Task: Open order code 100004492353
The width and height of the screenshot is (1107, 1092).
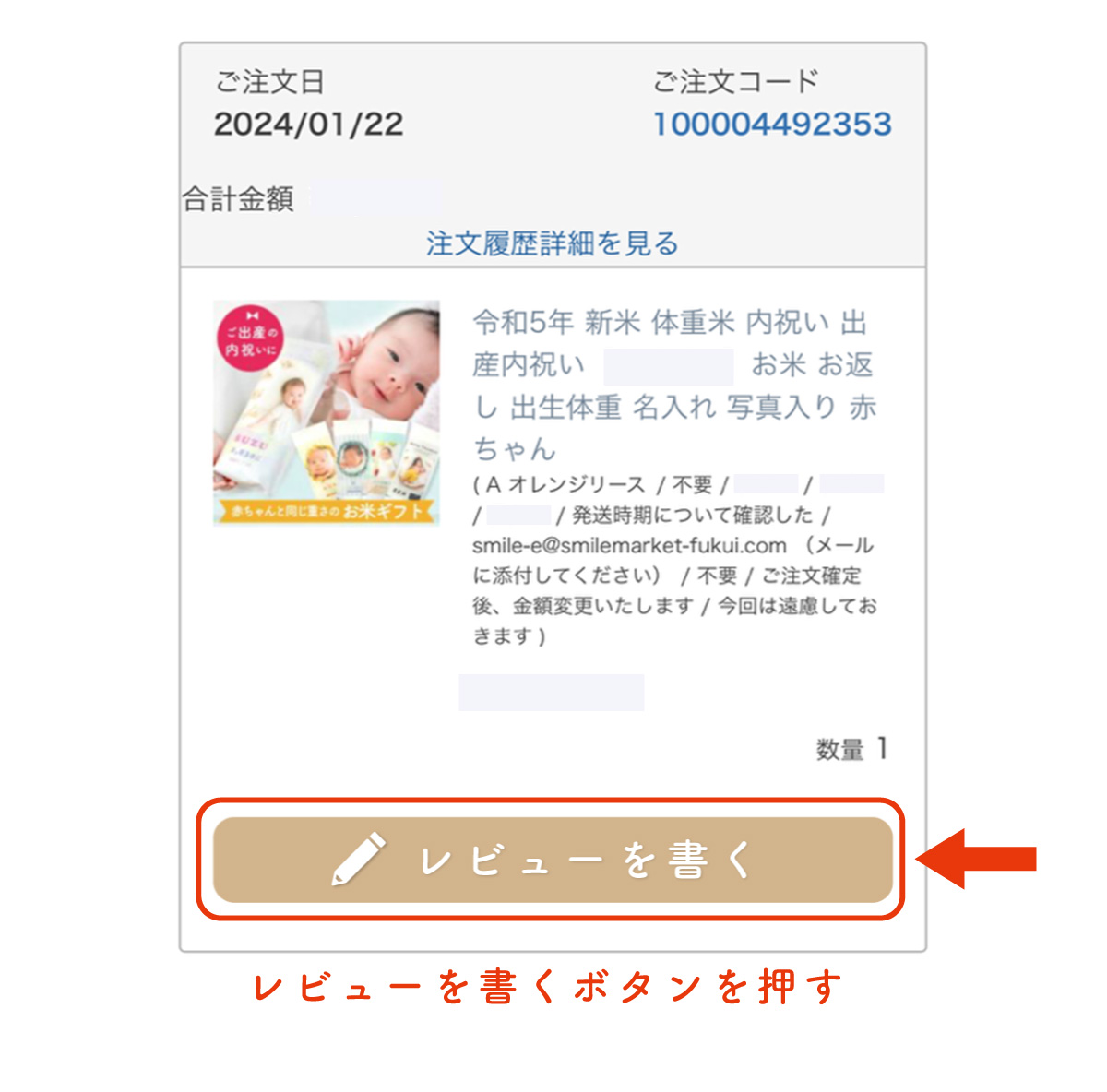Action: pyautogui.click(x=772, y=124)
